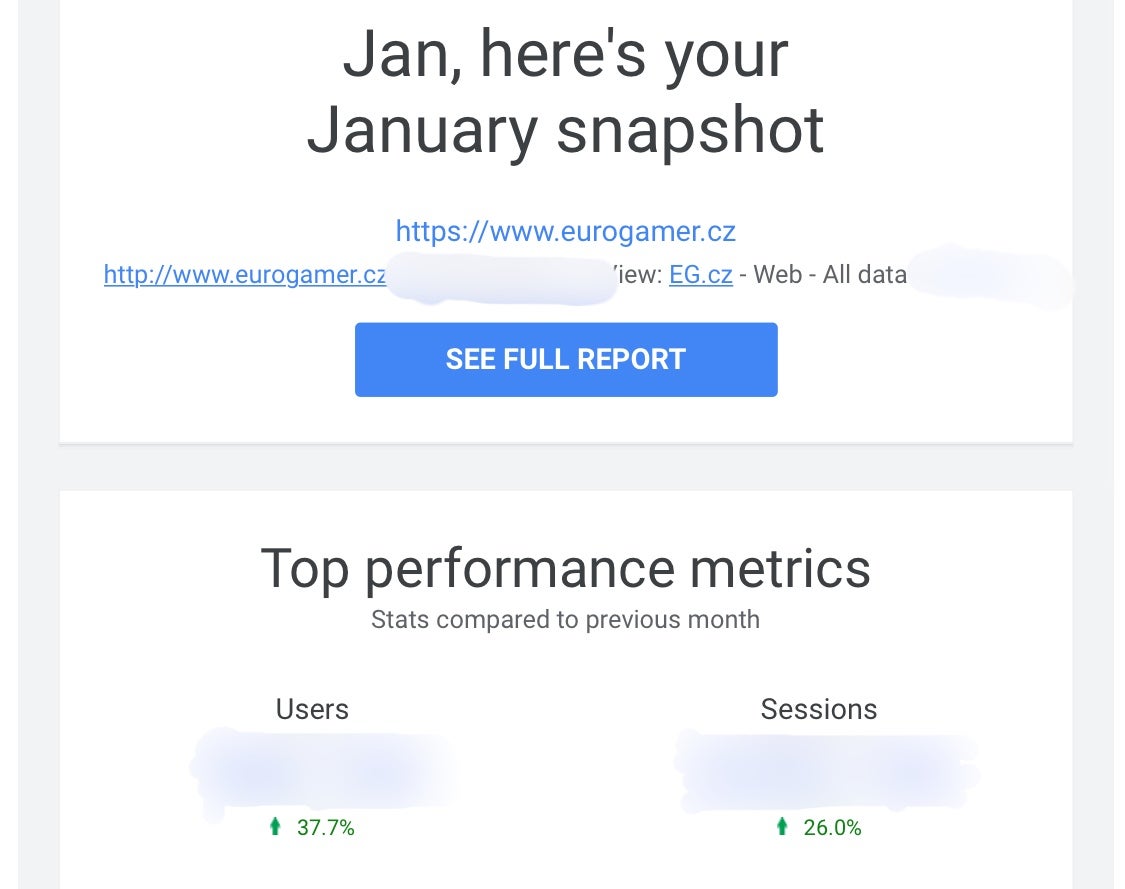
Task: Click the Stats compared to previous month subtitle
Action: click(565, 619)
